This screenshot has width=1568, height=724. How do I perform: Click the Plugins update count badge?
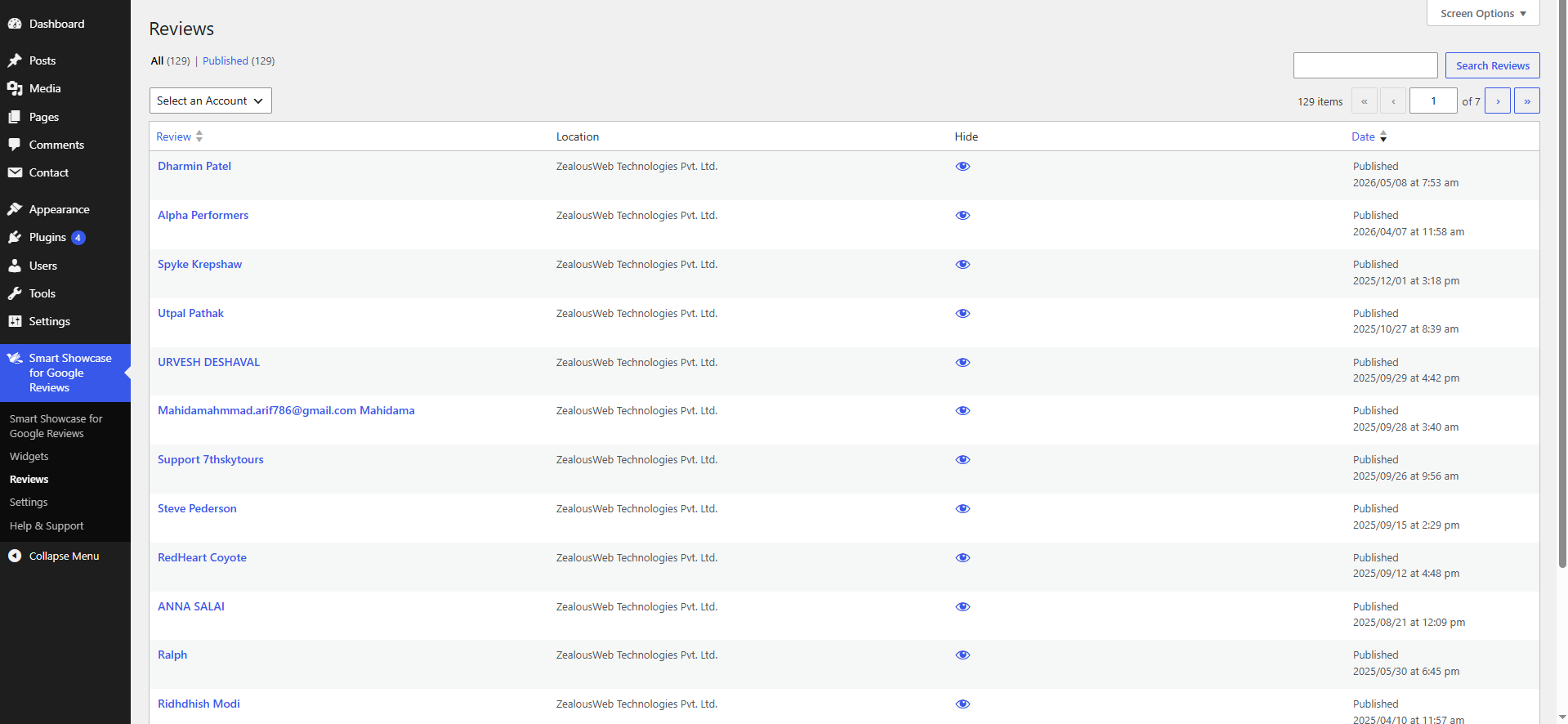[x=78, y=238]
